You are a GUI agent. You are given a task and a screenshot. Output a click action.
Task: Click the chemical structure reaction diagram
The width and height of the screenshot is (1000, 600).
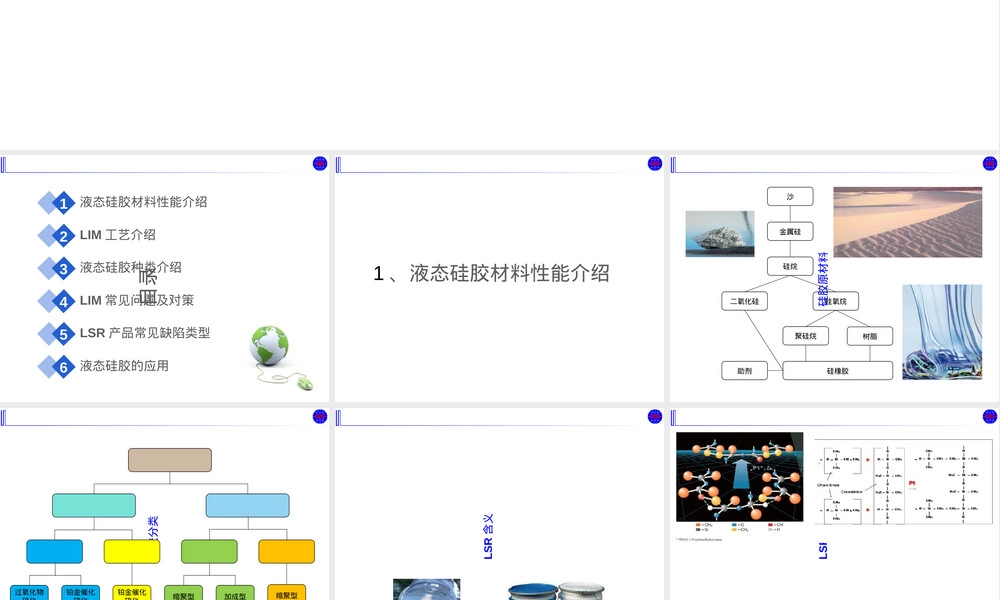click(x=904, y=482)
